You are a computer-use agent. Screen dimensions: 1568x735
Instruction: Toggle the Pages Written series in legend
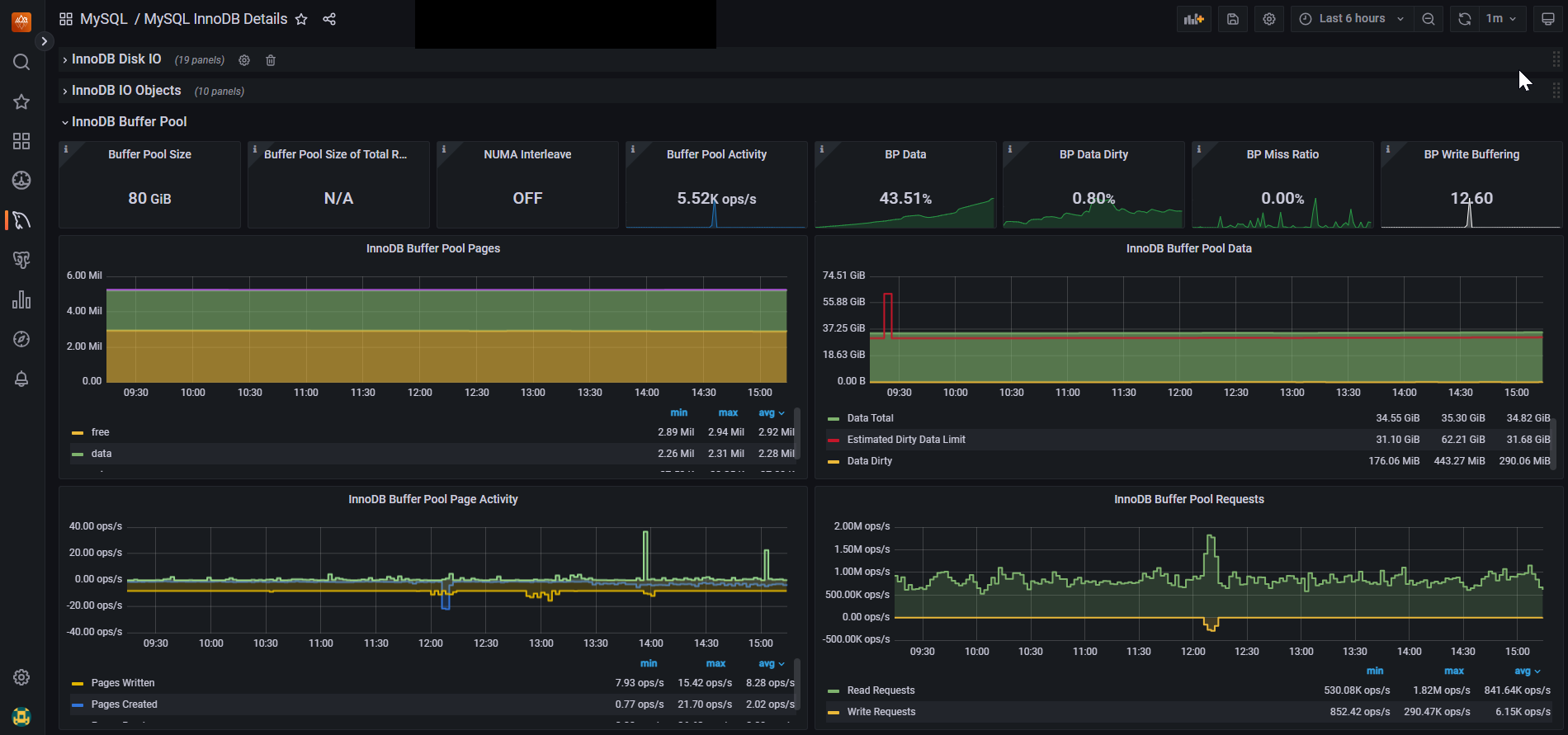pyautogui.click(x=123, y=683)
